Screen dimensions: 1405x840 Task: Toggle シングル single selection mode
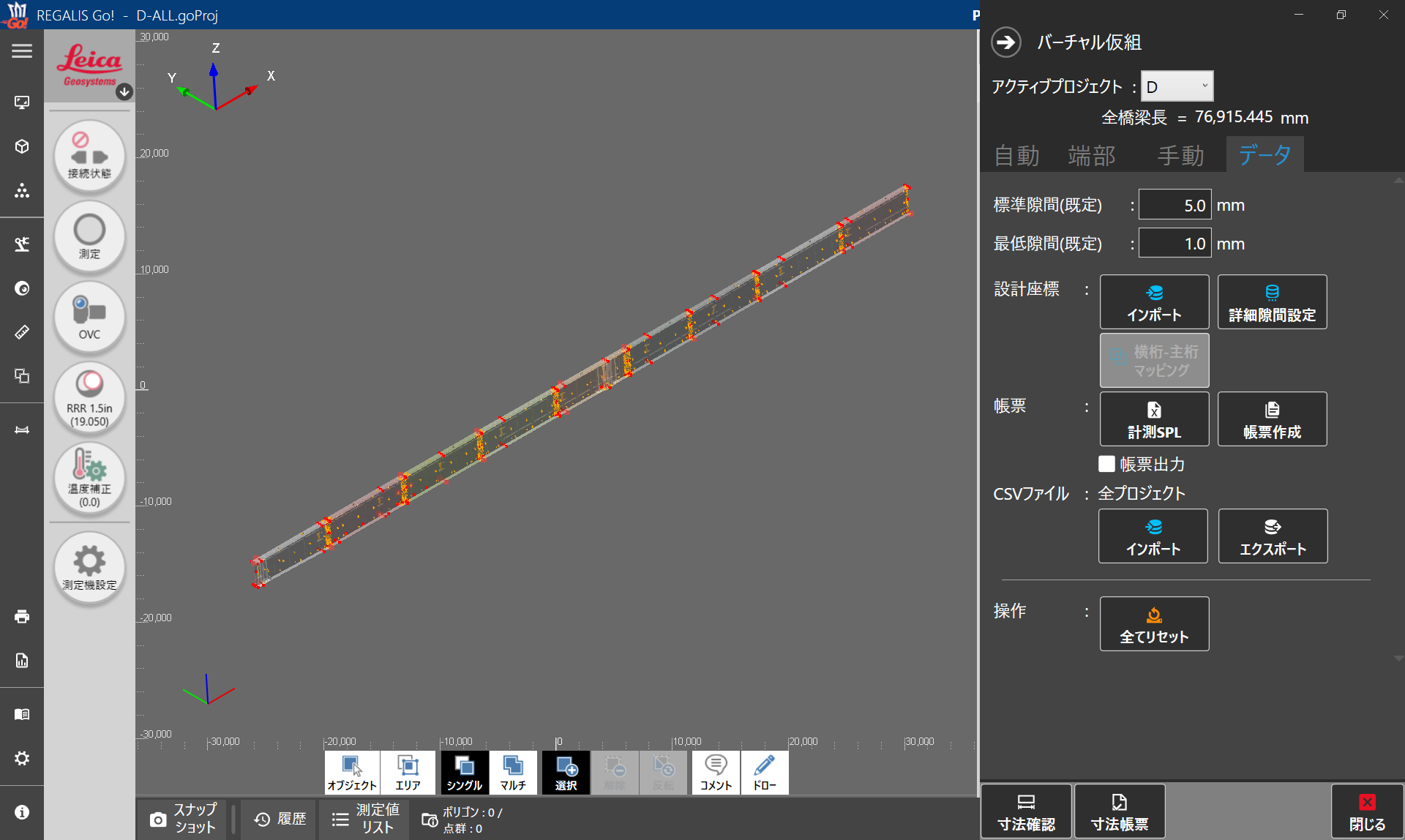click(465, 773)
